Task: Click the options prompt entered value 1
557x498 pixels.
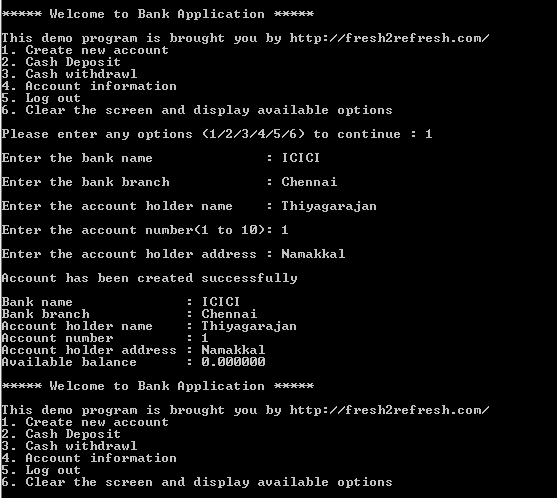Action: (428, 134)
